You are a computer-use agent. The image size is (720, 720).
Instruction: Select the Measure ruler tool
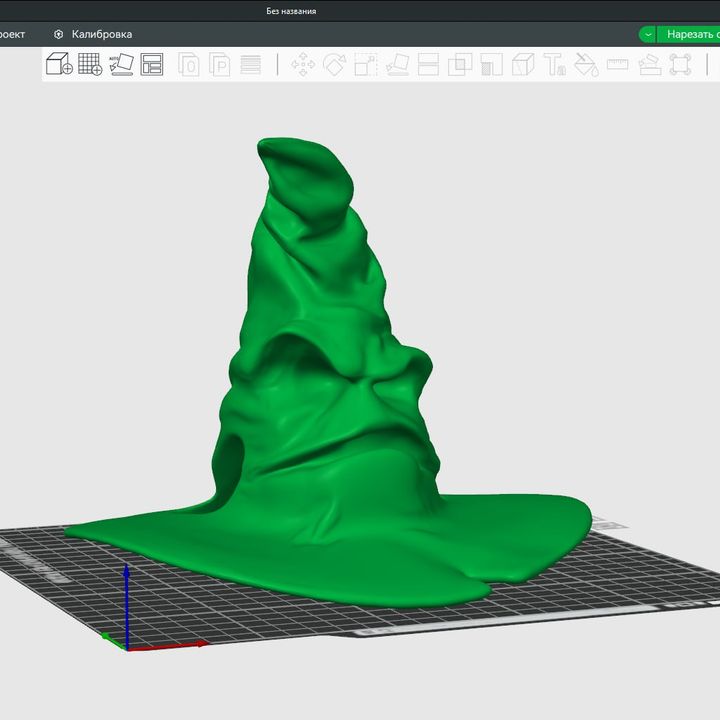coord(617,65)
